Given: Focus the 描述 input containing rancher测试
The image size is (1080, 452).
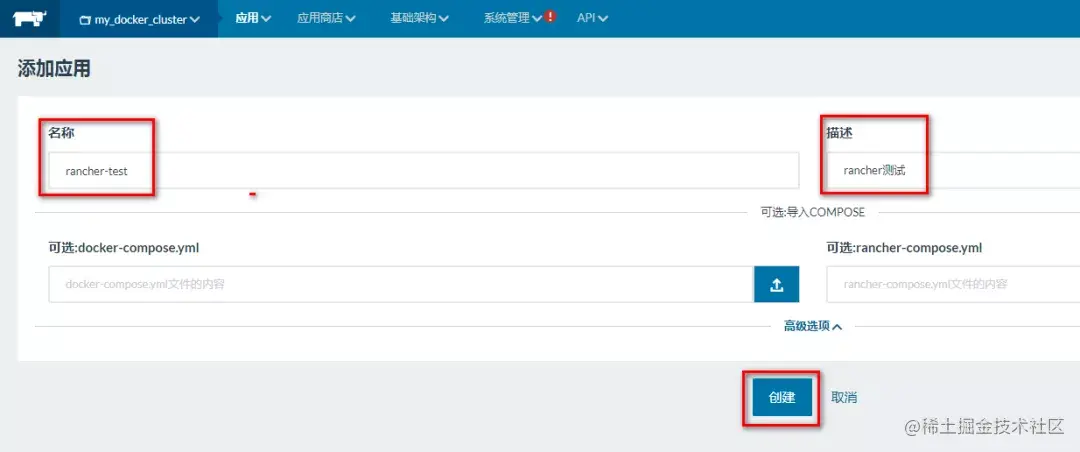Looking at the screenshot, I should pos(953,170).
